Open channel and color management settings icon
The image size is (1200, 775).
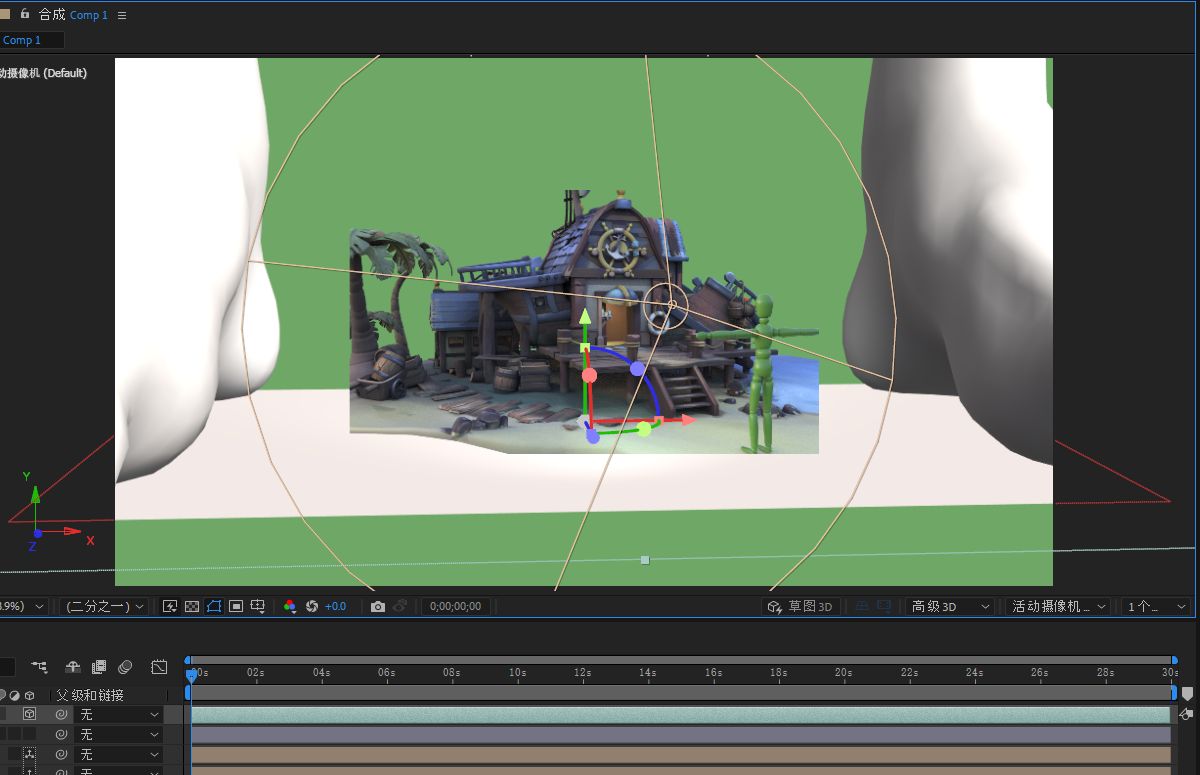289,606
